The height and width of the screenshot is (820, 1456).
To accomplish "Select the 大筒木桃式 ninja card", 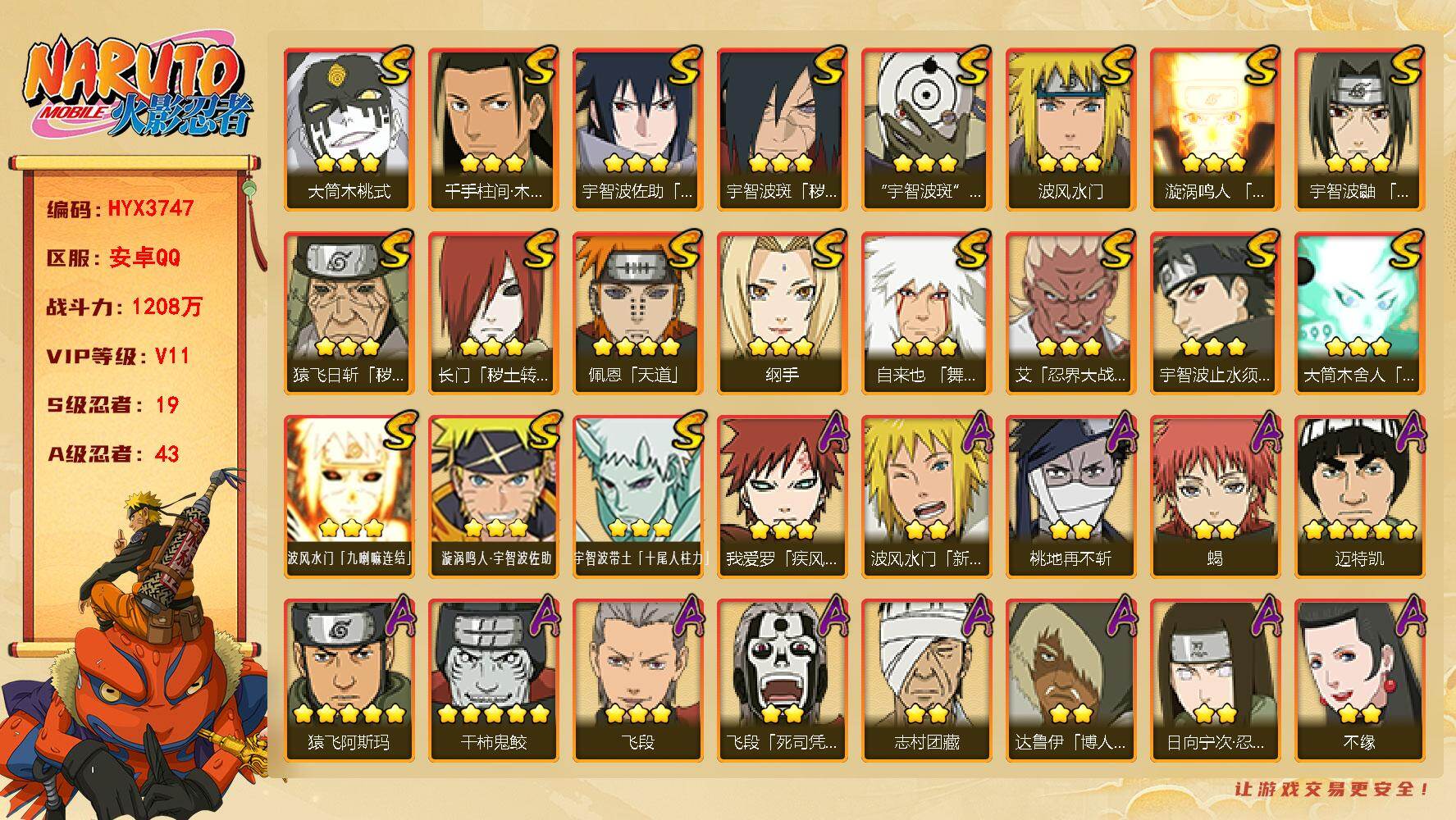I will tap(349, 129).
